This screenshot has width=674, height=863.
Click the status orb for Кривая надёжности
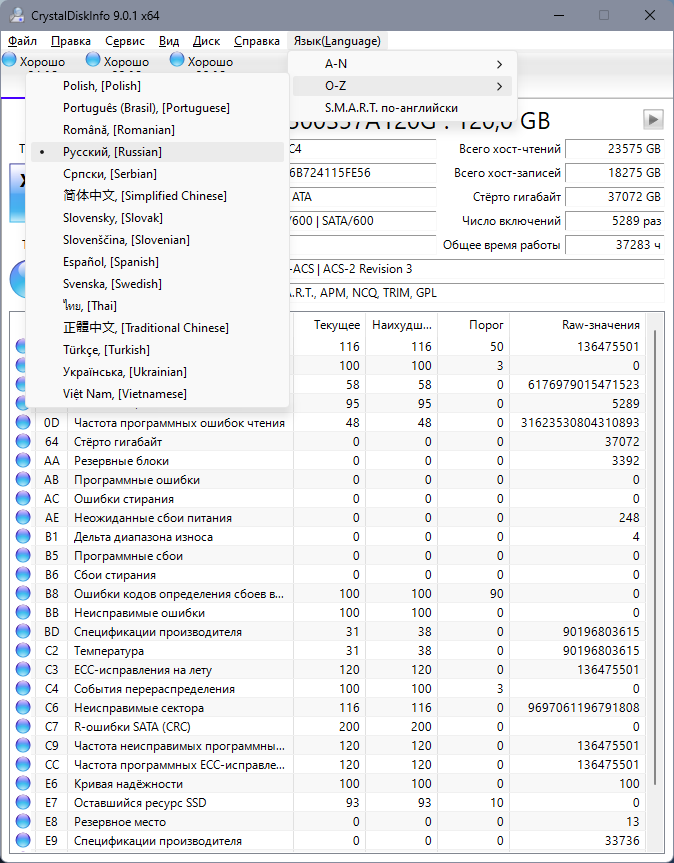click(x=23, y=783)
